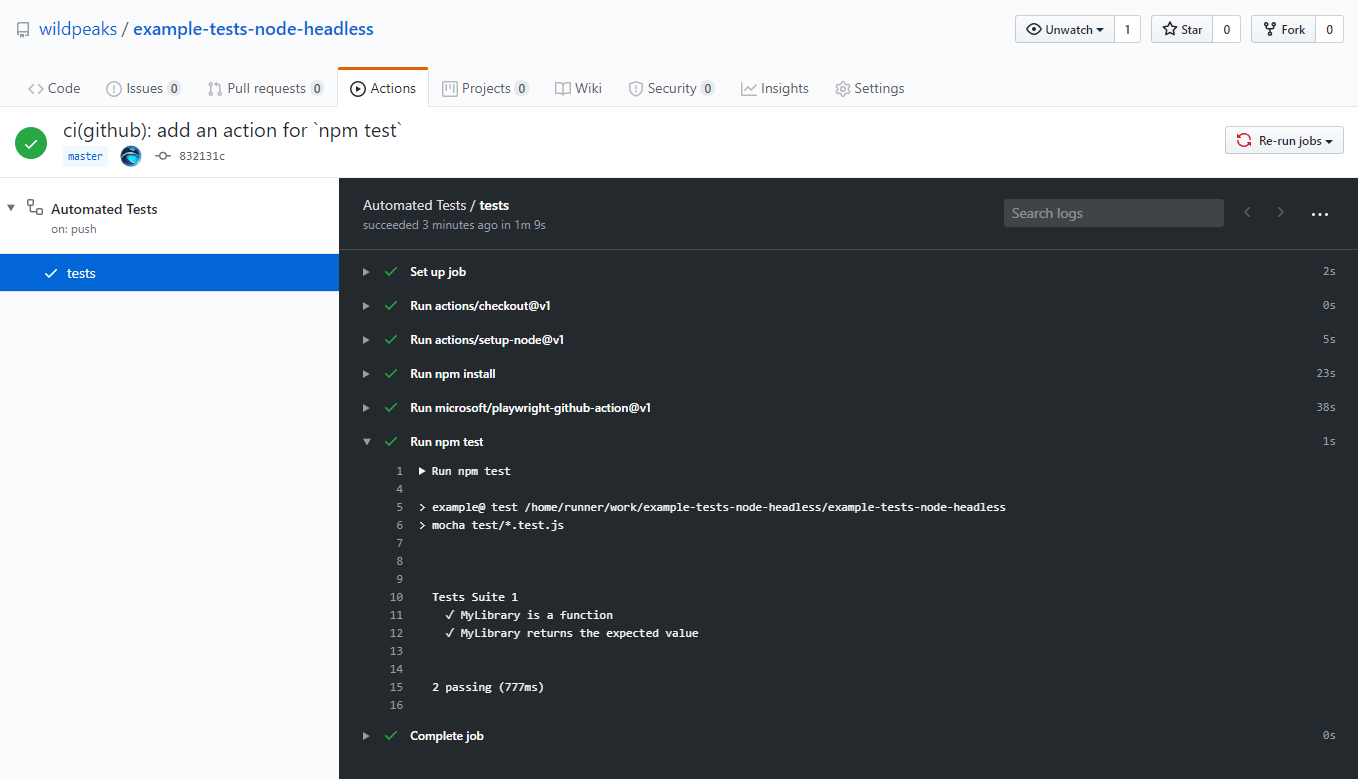
Task: Select the Actions tab
Action: click(x=383, y=88)
